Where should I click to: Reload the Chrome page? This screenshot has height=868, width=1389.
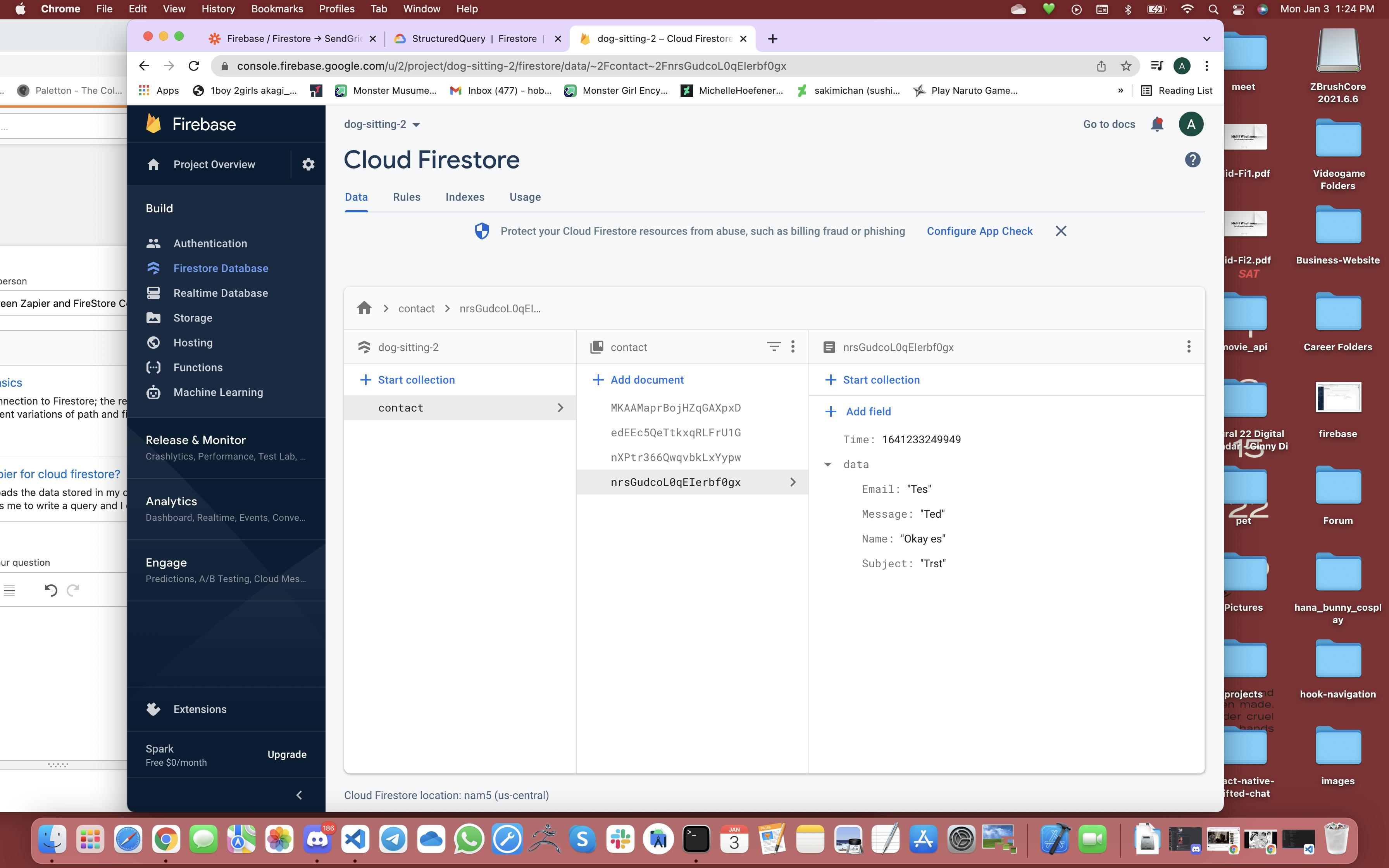point(194,66)
